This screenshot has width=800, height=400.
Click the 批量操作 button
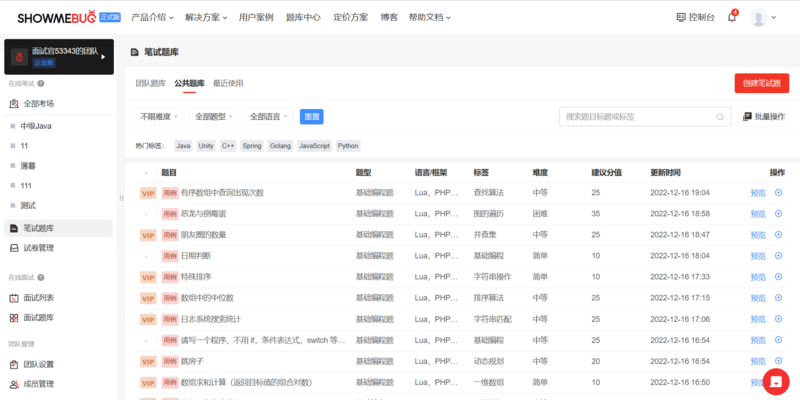click(x=763, y=117)
